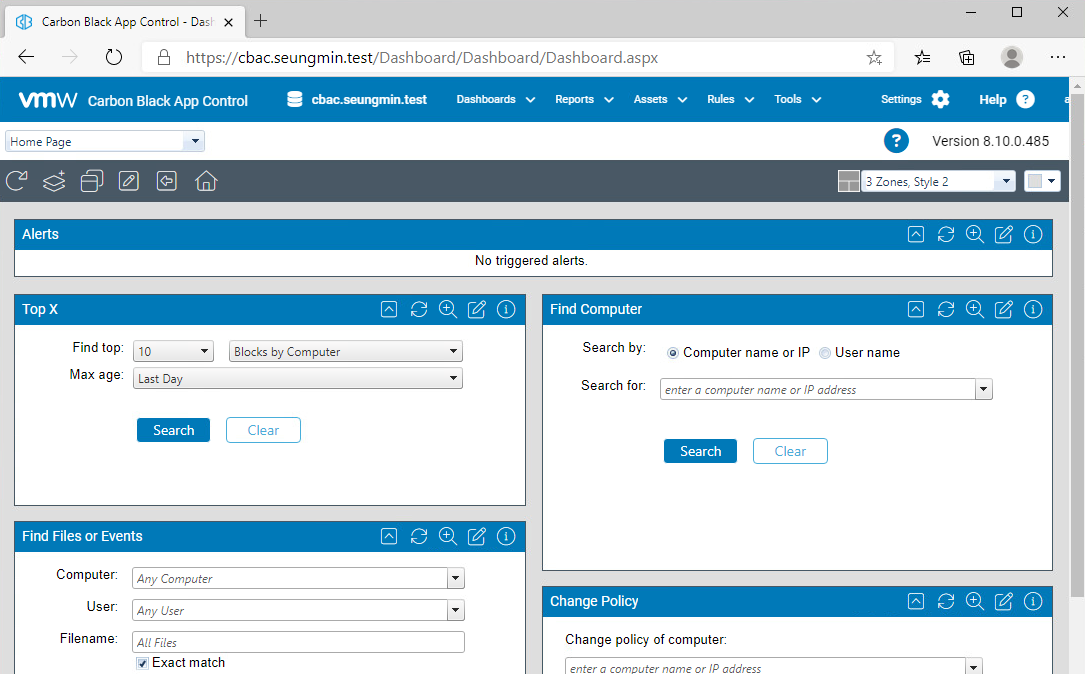
Task: Expand the Change policy computer dropdown arrow
Action: click(974, 668)
